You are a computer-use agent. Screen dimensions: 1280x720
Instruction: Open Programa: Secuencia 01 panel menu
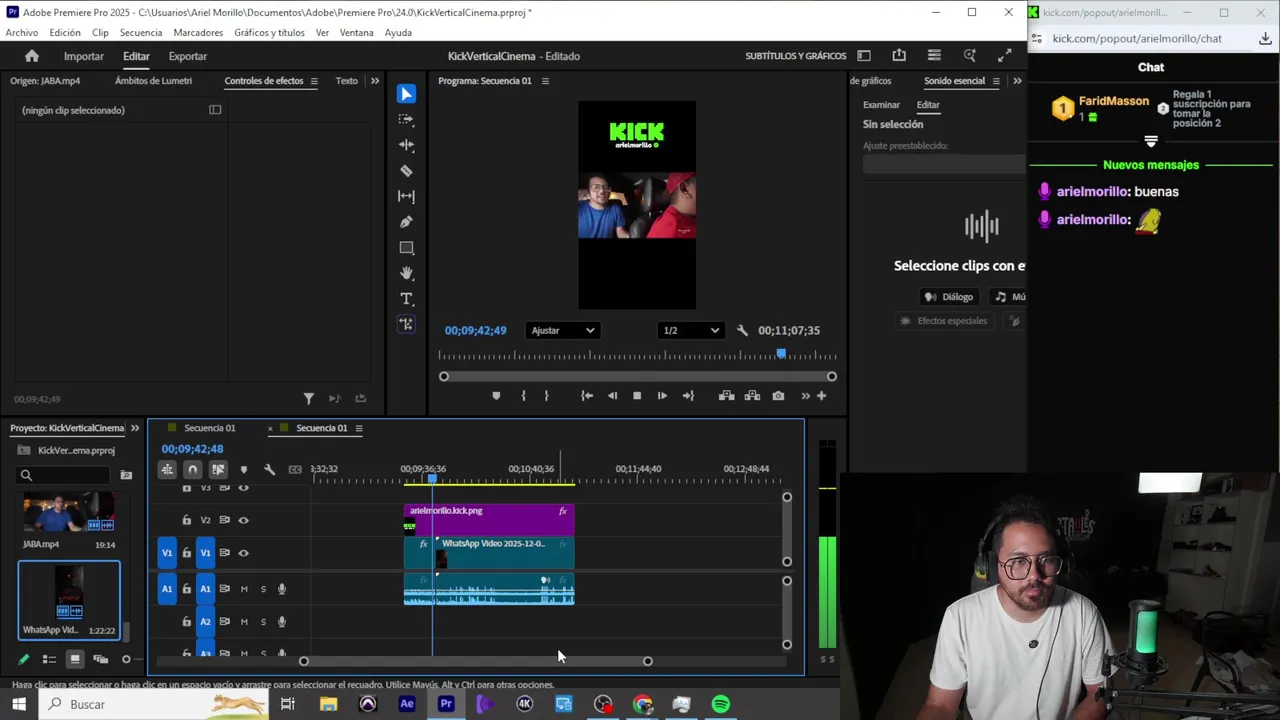[x=545, y=81]
